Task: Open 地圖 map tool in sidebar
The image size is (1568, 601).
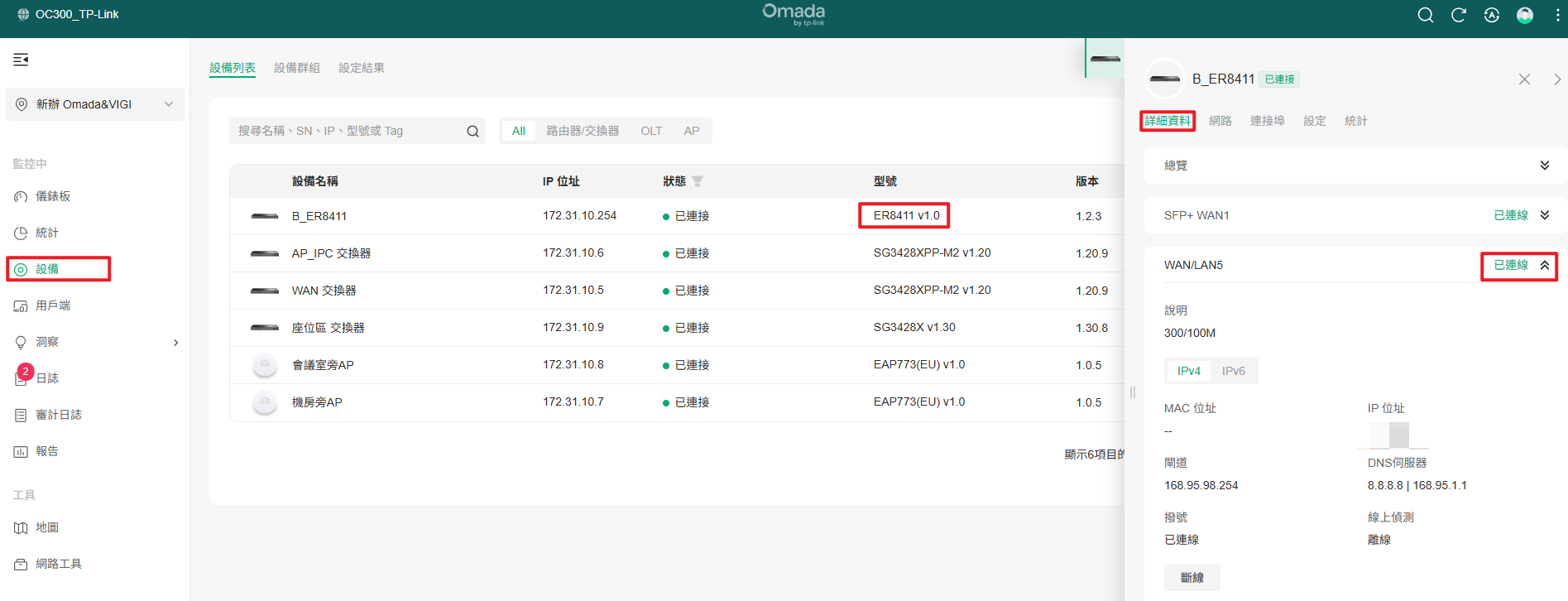Action: (x=47, y=527)
